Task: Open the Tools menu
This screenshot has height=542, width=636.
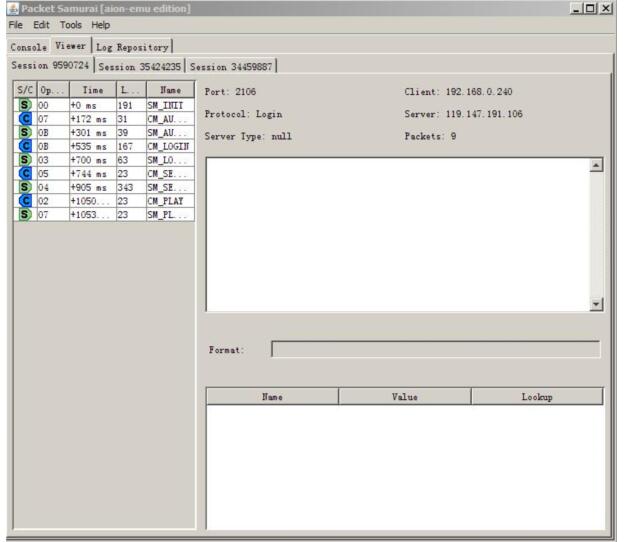Action: (70, 25)
